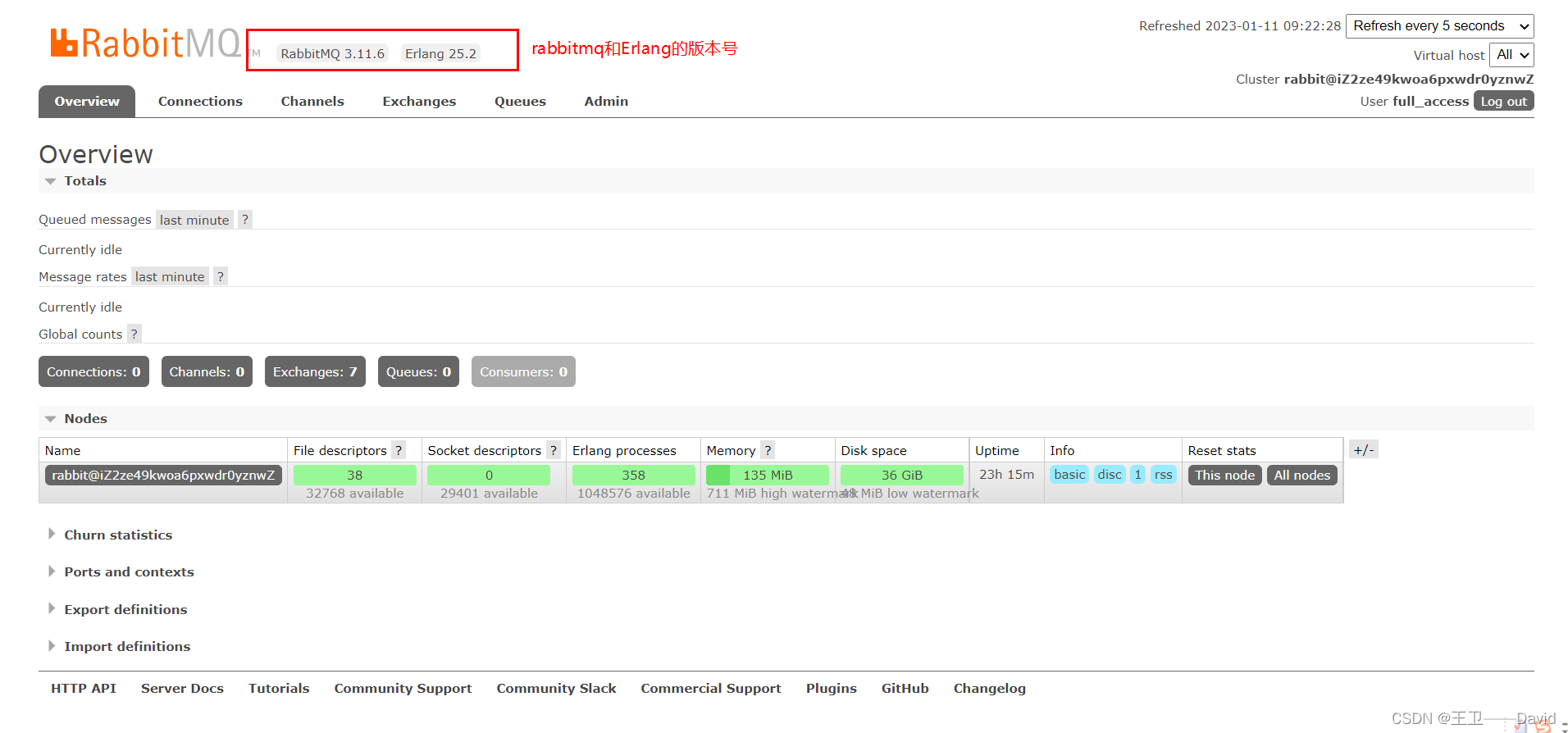Open the Virtual host selector
Image resolution: width=1568 pixels, height=733 pixels.
(1511, 55)
